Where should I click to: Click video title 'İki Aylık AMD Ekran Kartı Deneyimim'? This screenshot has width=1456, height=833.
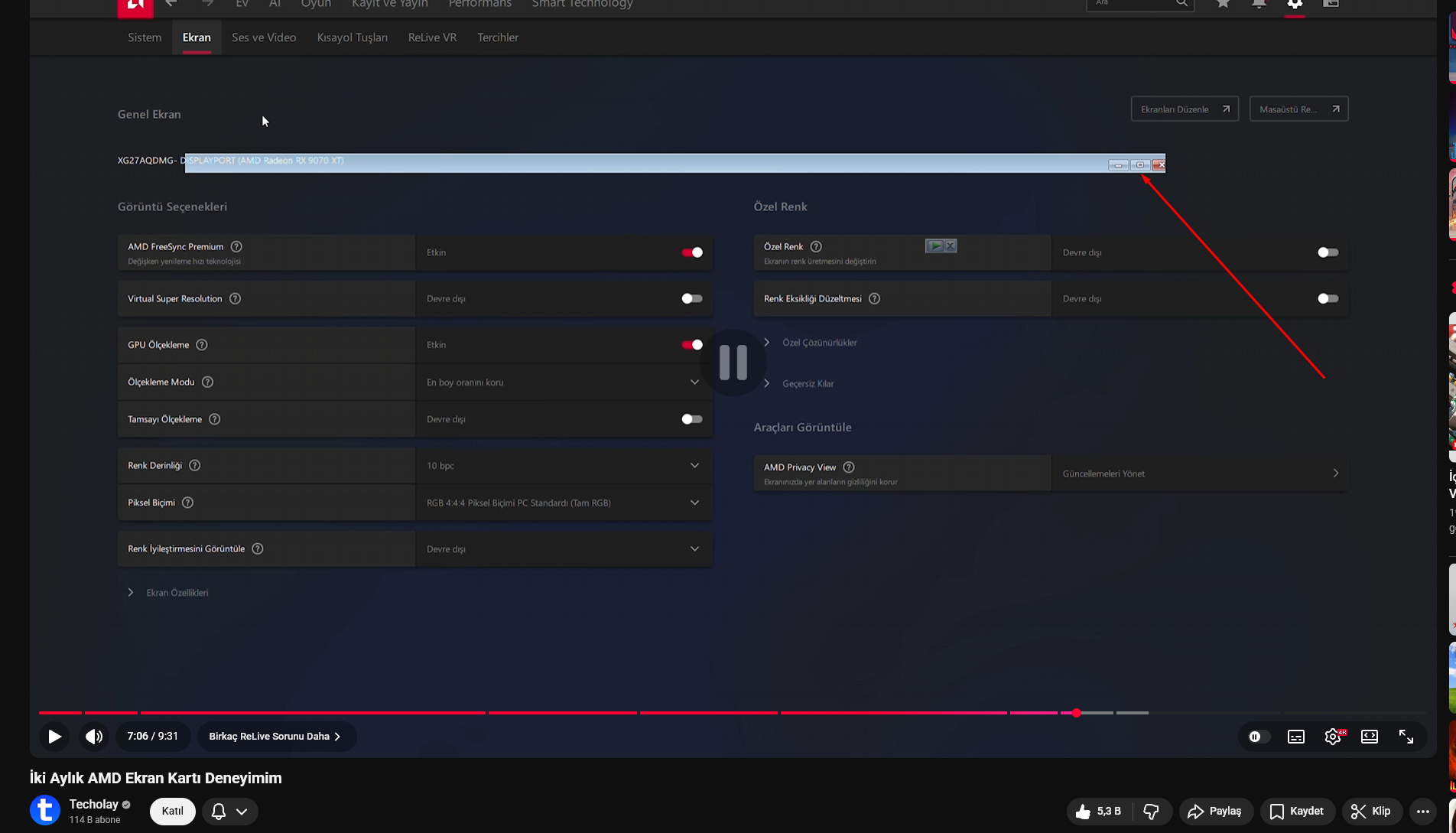point(156,778)
